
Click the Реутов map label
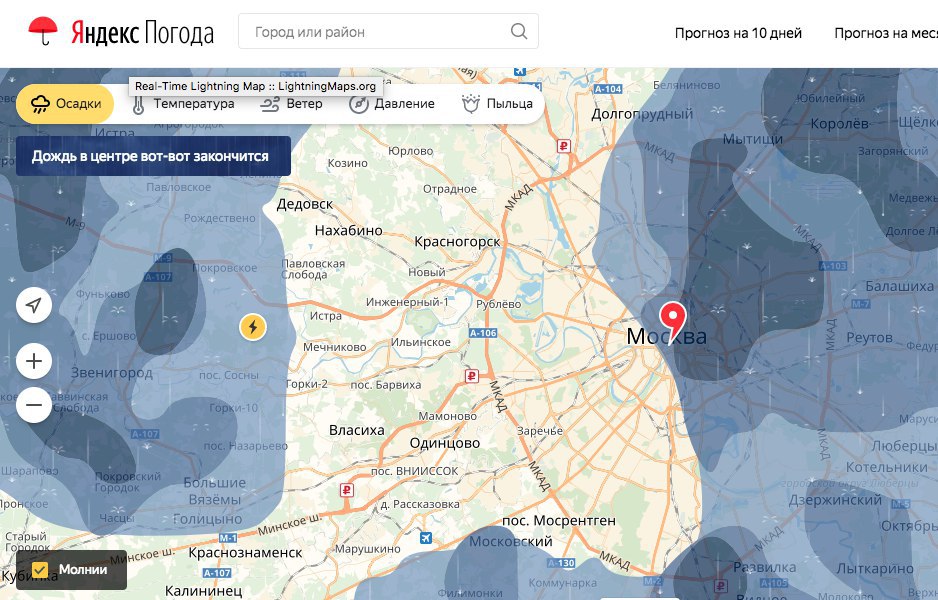pyautogui.click(x=869, y=338)
